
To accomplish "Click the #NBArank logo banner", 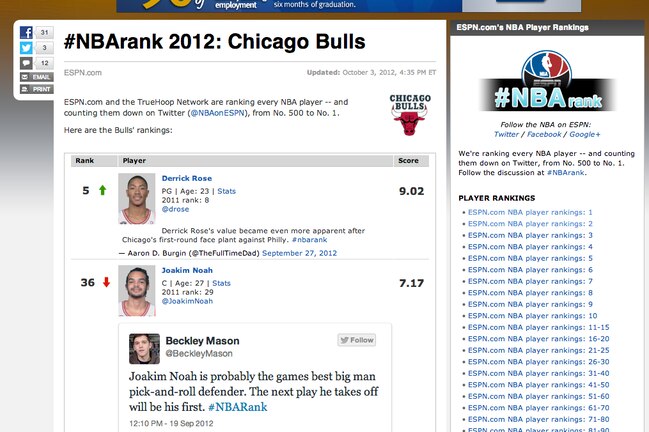I will 547,81.
